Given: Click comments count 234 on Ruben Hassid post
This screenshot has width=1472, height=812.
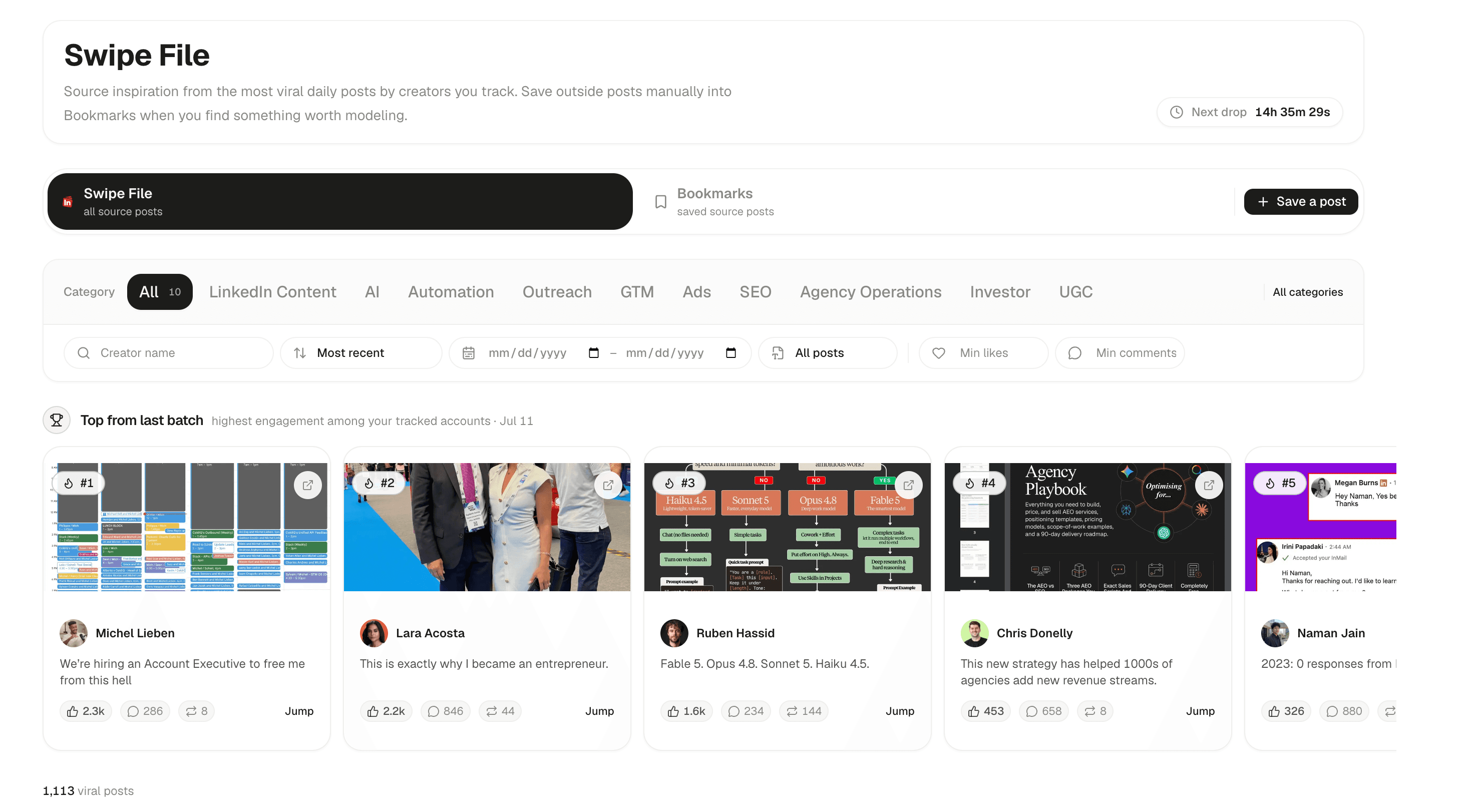Looking at the screenshot, I should point(746,711).
